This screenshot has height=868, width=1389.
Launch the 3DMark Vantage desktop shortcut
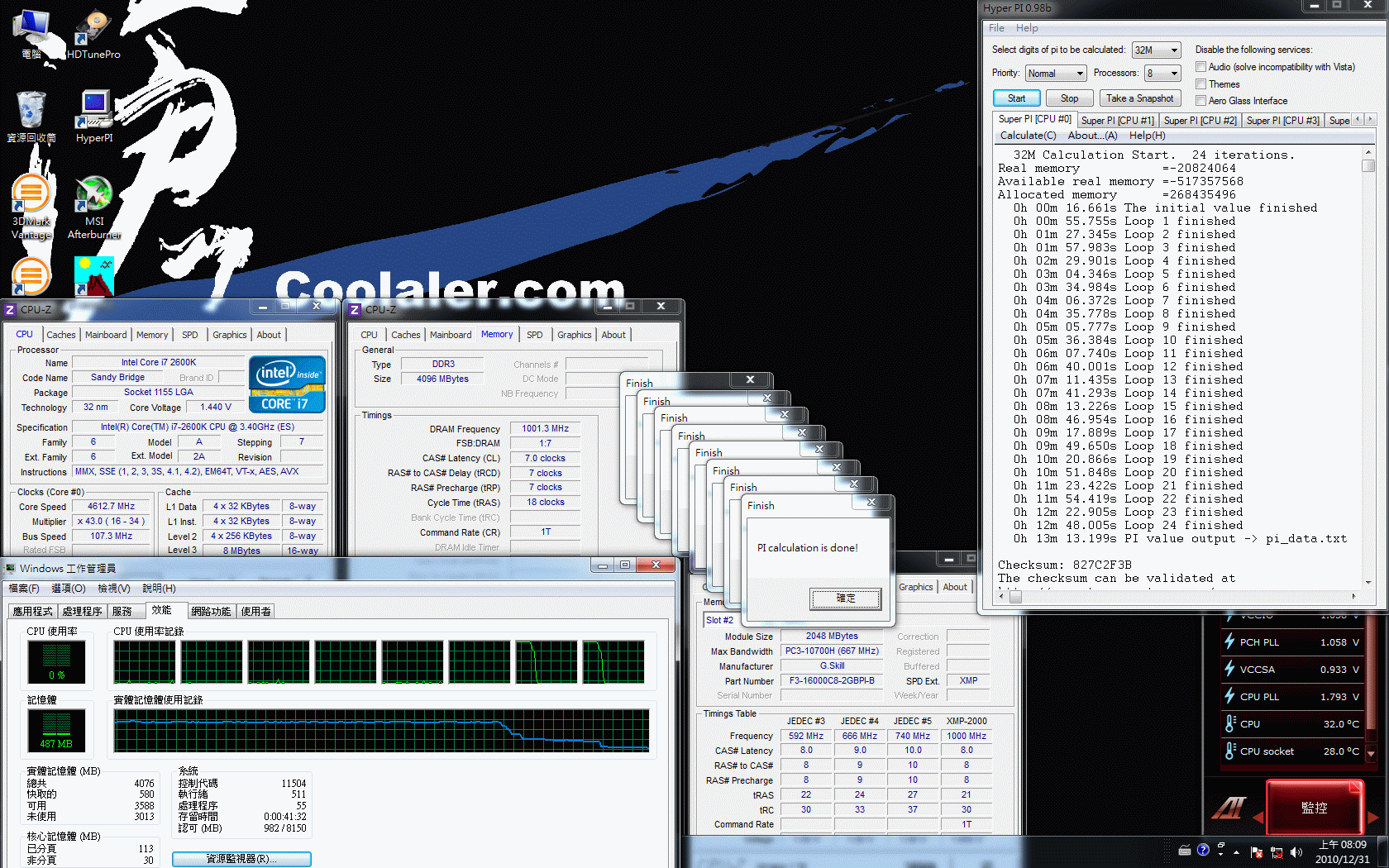tap(31, 207)
